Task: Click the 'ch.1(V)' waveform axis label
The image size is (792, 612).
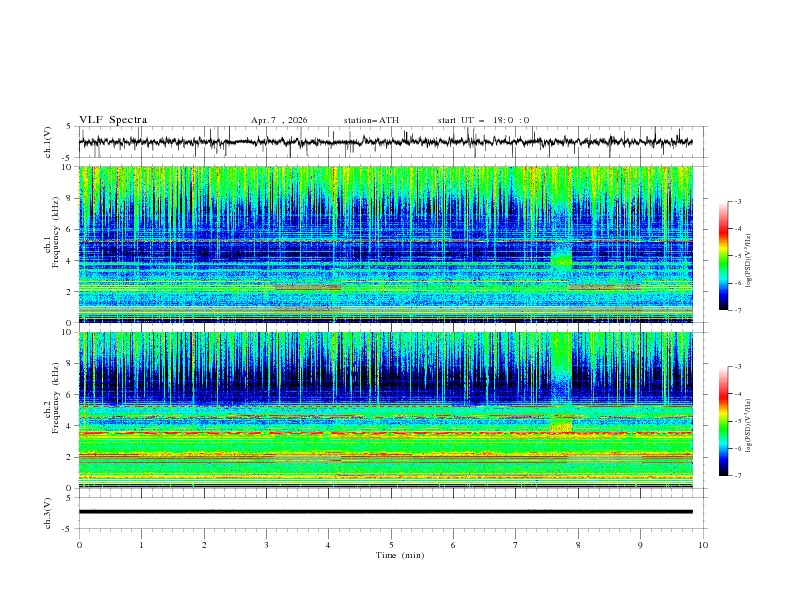Action: [48, 142]
